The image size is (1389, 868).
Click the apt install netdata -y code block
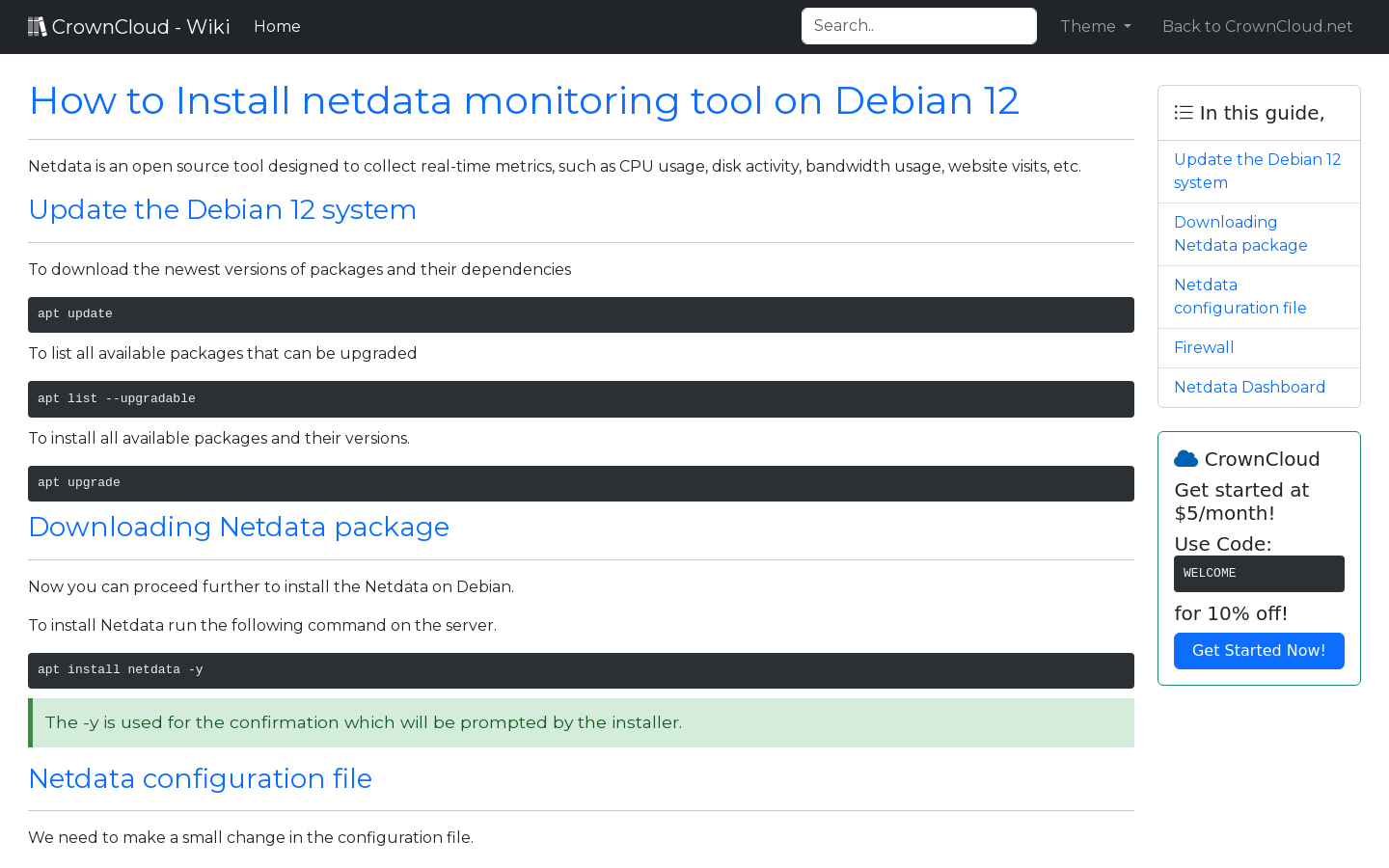(x=581, y=670)
